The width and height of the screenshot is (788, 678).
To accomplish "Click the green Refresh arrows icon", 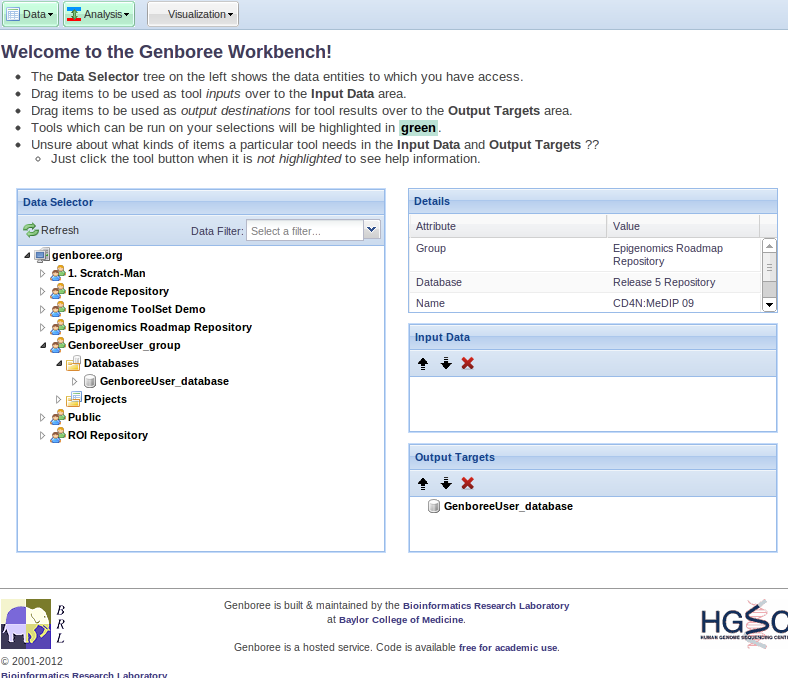I will [31, 230].
